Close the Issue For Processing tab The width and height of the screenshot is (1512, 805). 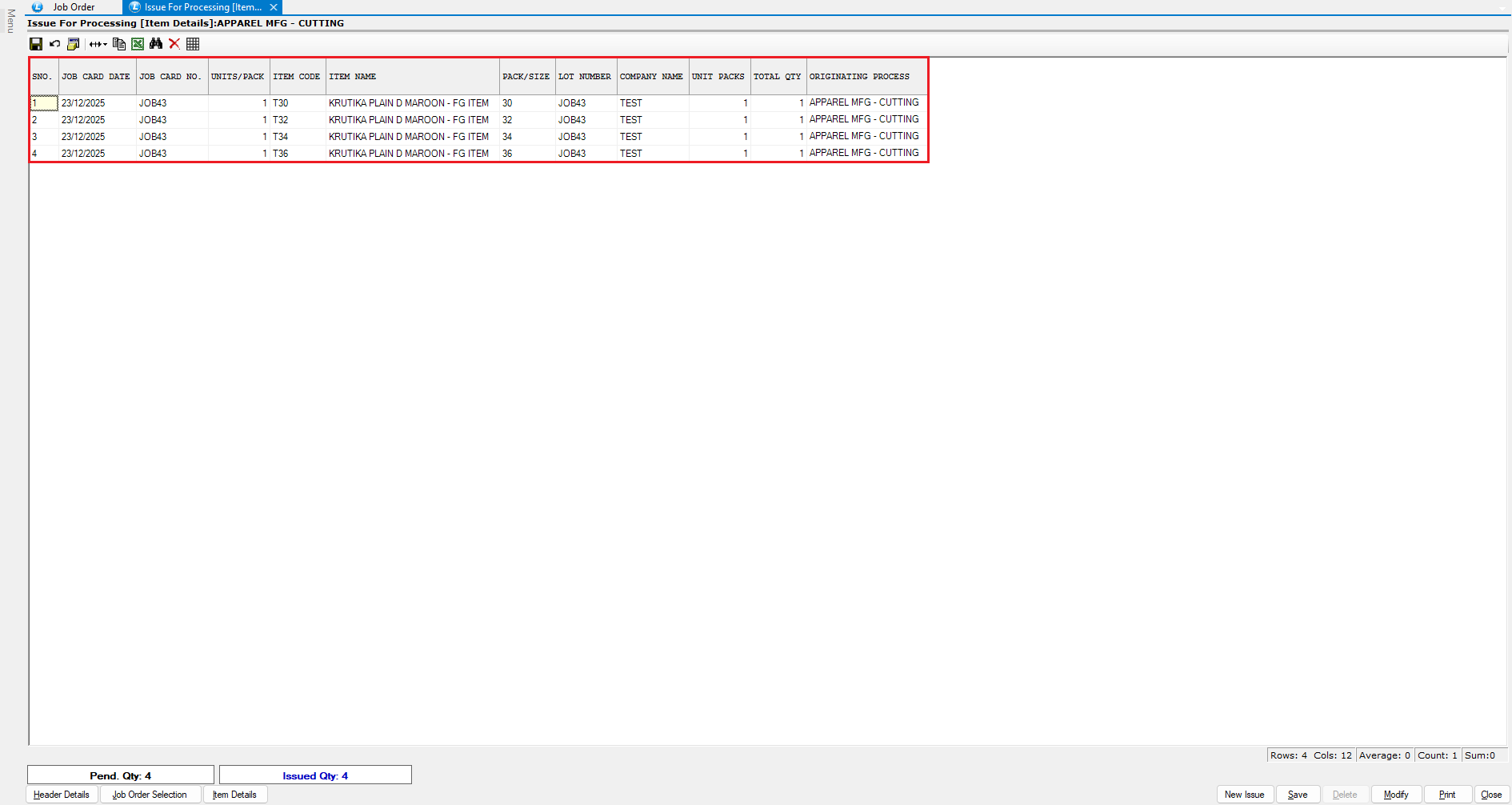point(274,7)
